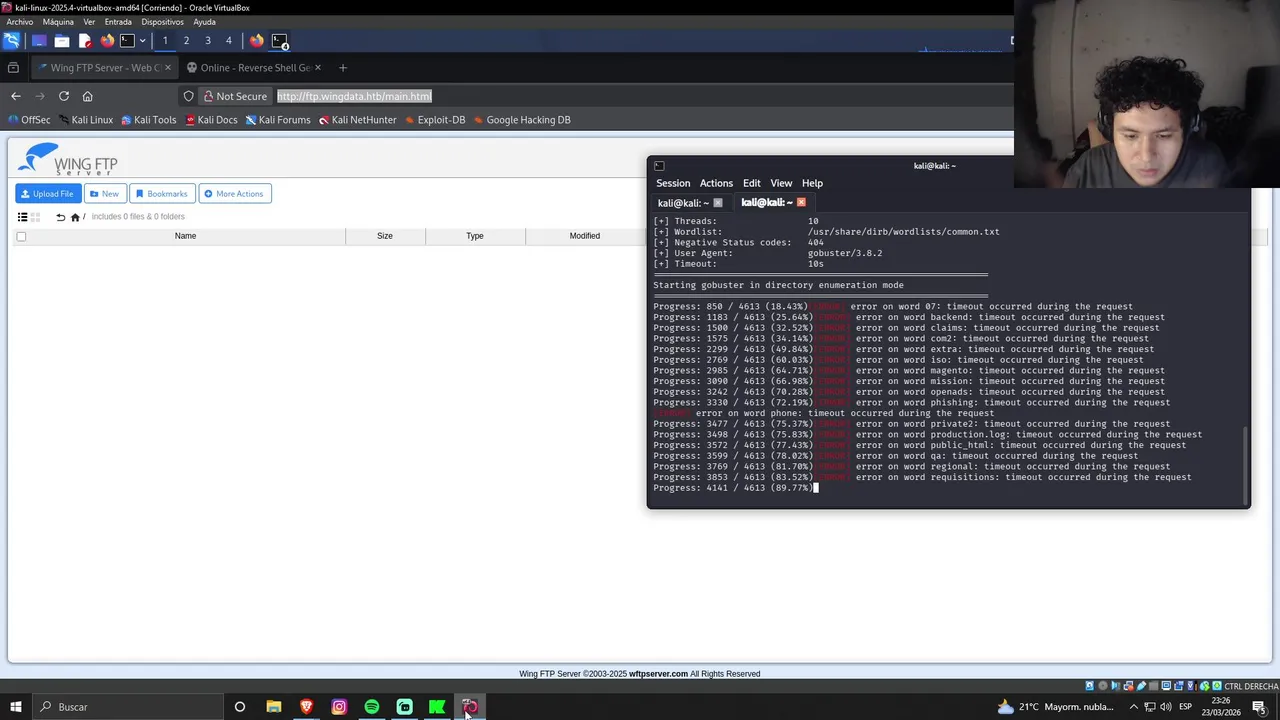Open the terminal launcher in Kali panel
This screenshot has height=720, width=1280.
click(x=127, y=41)
